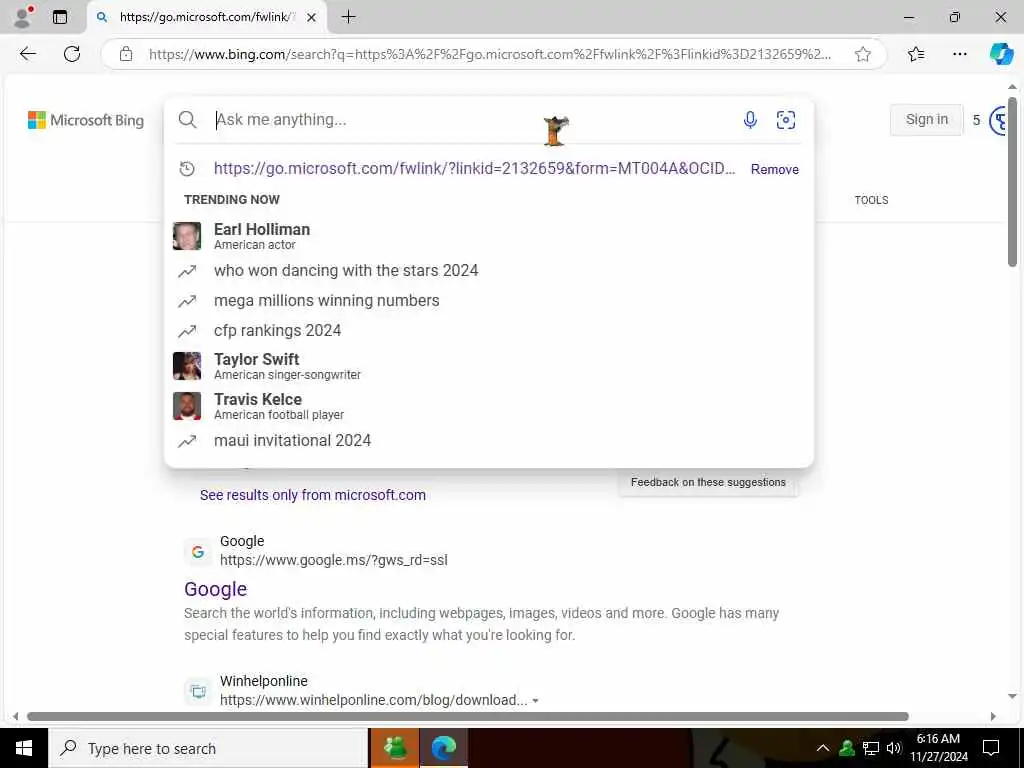Click Taylor Swift's thumbnail photo
Image resolution: width=1024 pixels, height=768 pixels.
(187, 366)
